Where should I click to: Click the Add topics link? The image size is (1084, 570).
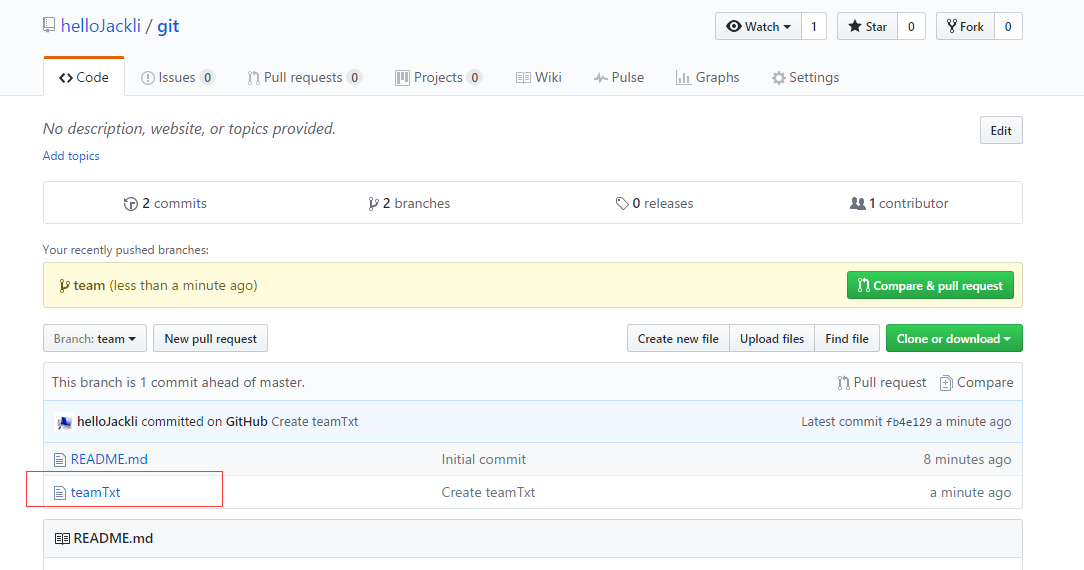71,156
